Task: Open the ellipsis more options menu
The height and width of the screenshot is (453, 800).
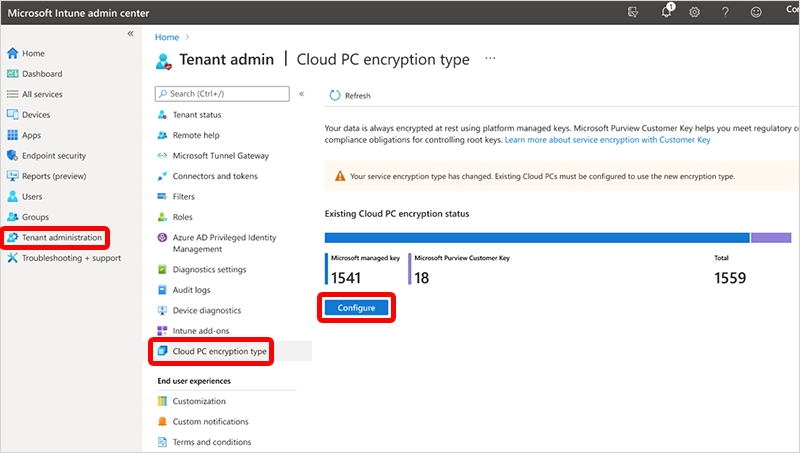Action: point(490,59)
